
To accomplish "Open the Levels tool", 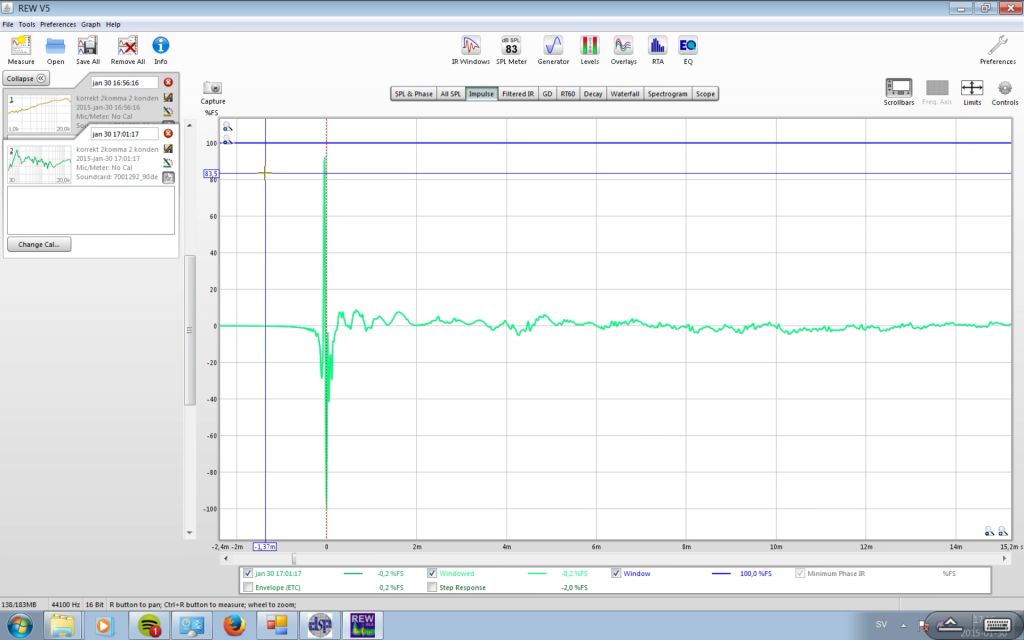I will tap(590, 46).
